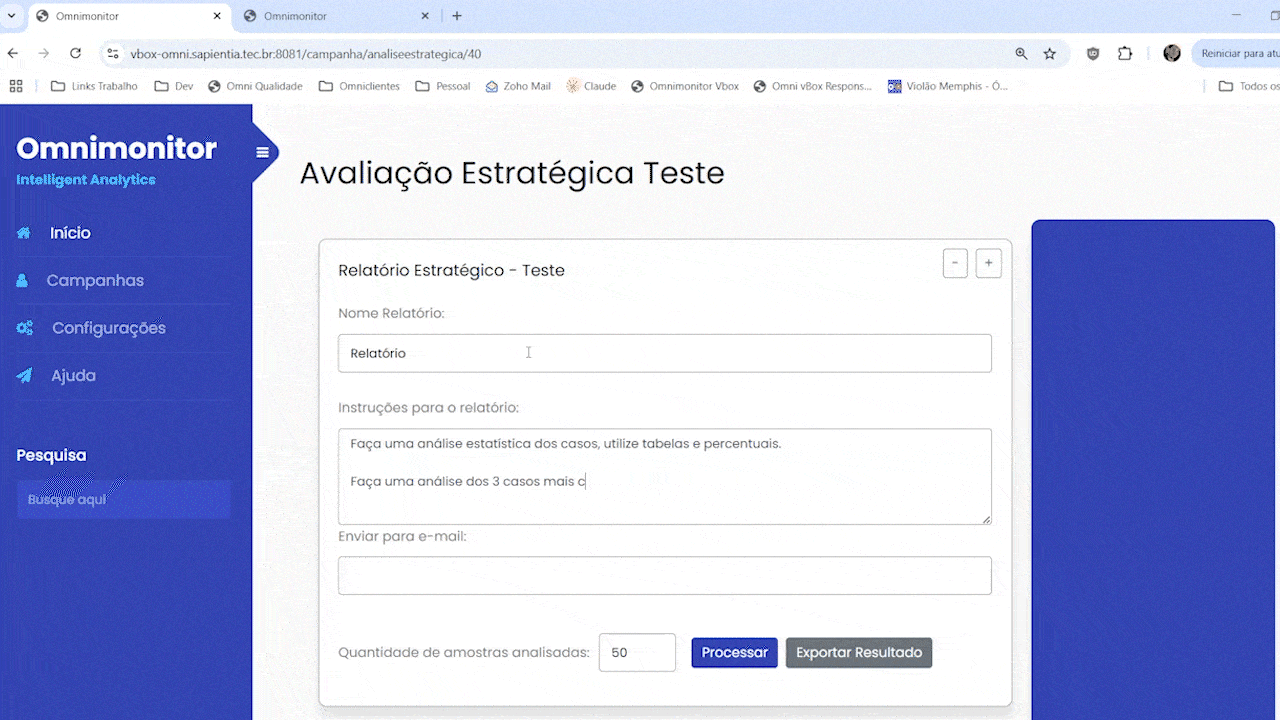Click the Instruções para o relatório label

[x=428, y=408]
